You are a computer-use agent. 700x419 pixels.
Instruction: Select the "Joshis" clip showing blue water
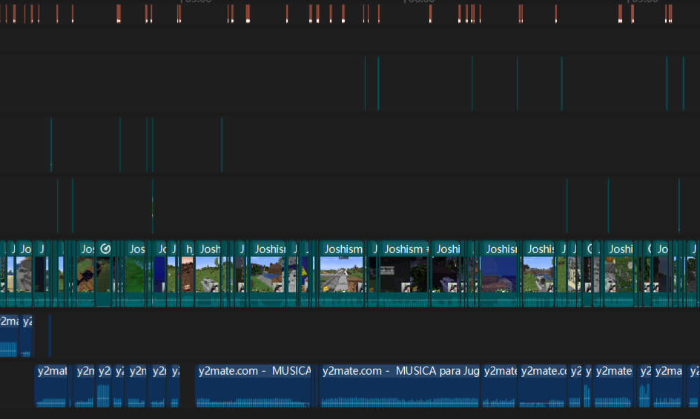499,273
